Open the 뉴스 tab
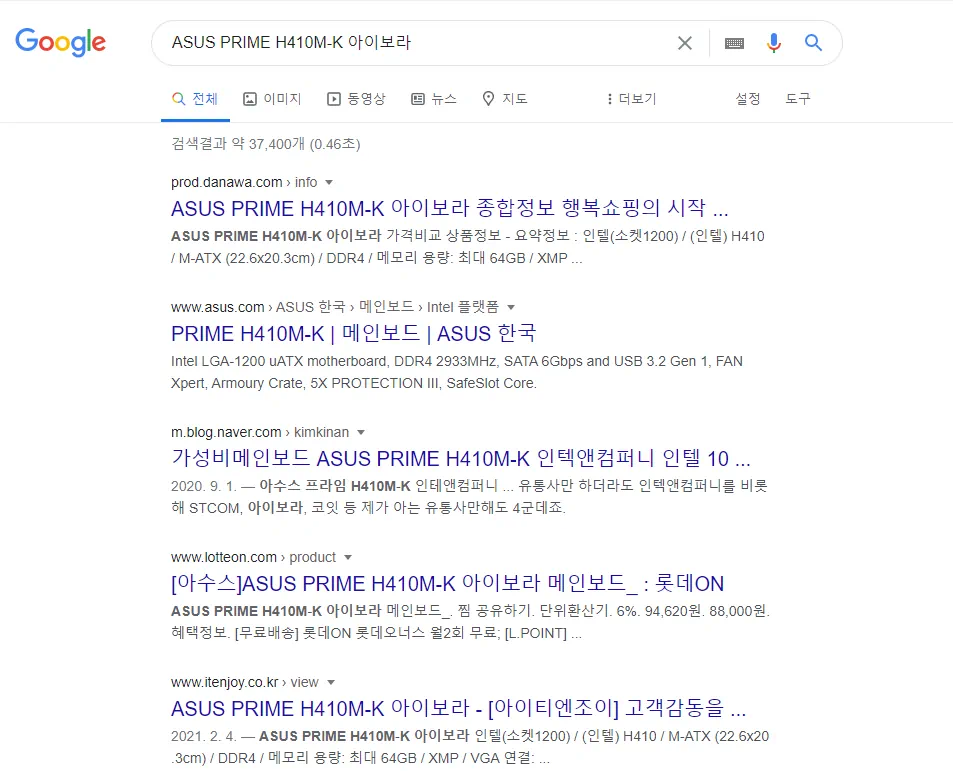 click(x=434, y=99)
